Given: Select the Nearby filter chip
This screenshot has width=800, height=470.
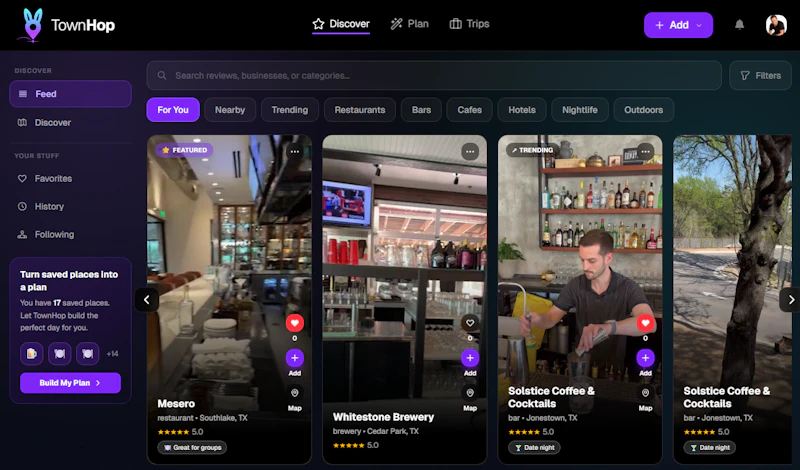Looking at the screenshot, I should tap(230, 110).
